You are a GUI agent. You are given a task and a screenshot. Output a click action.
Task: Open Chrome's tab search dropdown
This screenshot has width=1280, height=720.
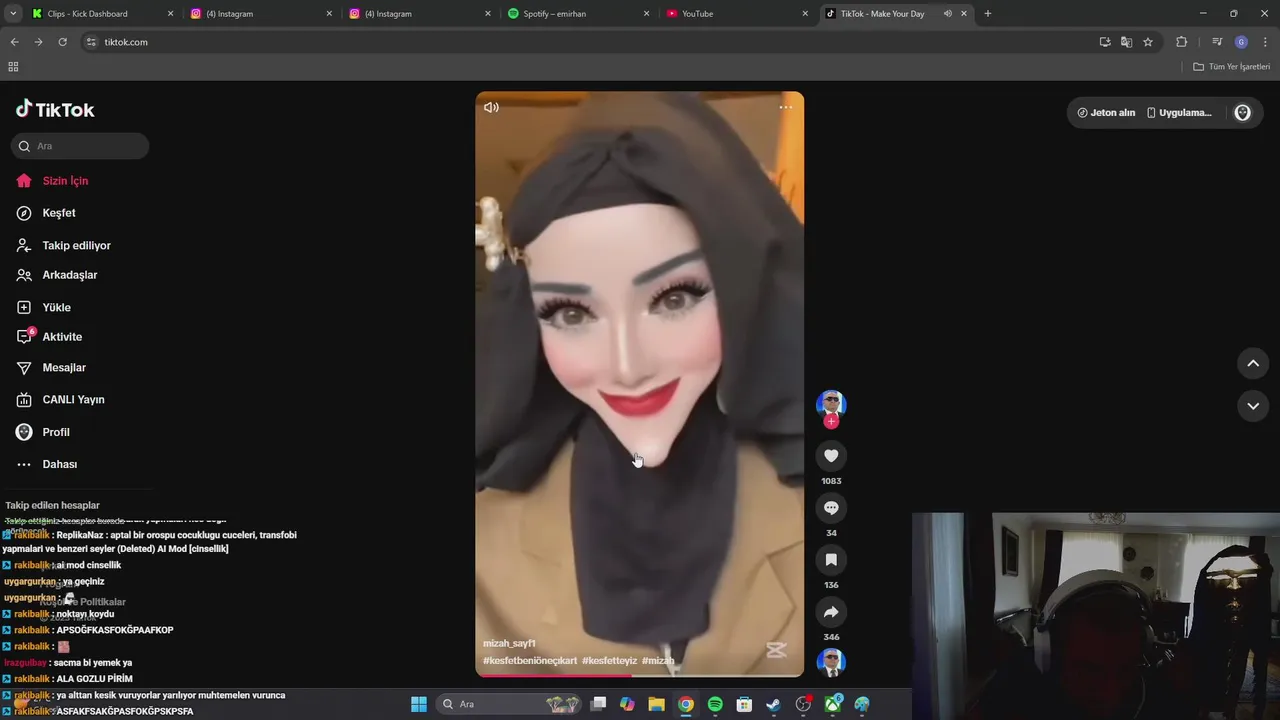13,14
